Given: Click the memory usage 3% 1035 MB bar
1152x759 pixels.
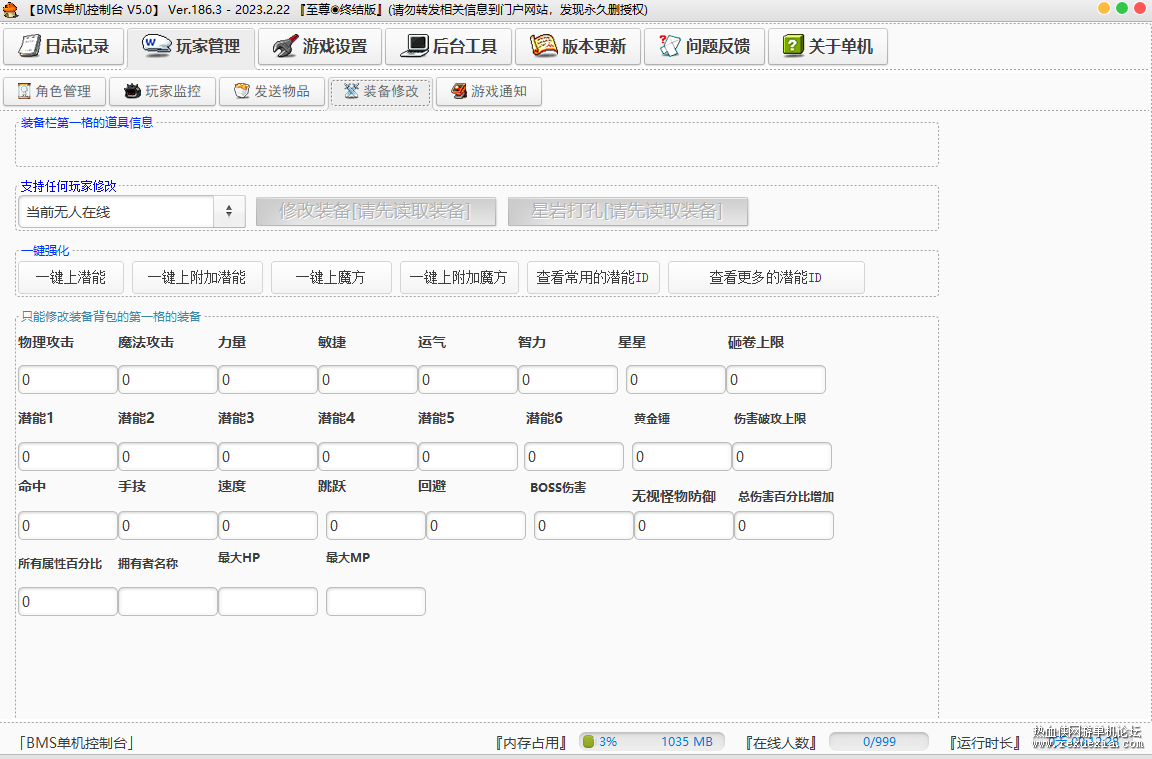Looking at the screenshot, I should point(652,741).
